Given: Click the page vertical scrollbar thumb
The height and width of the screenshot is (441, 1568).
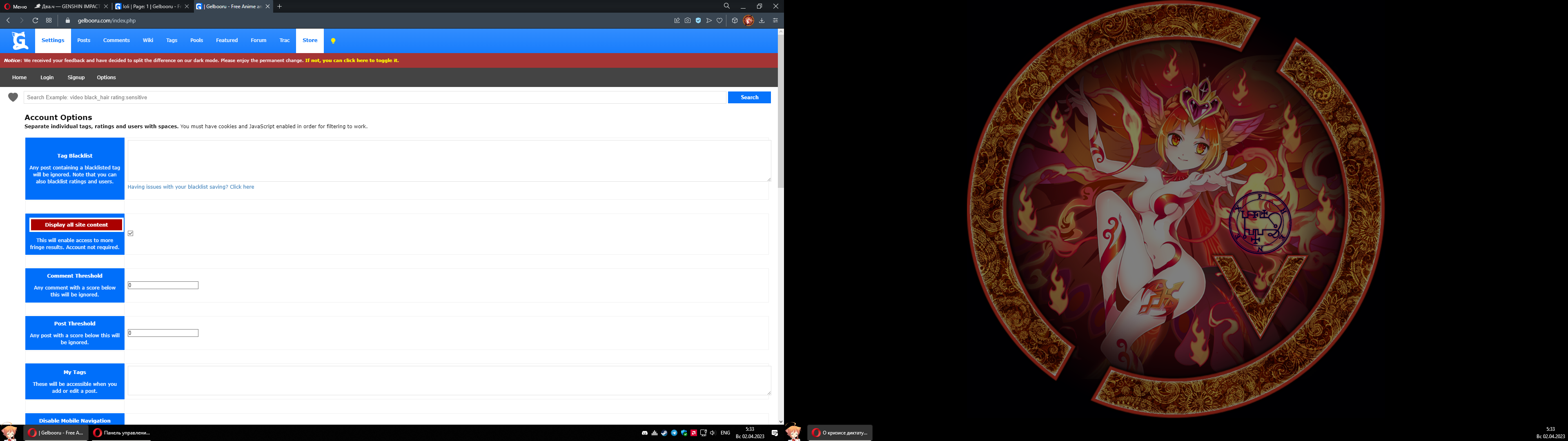Looking at the screenshot, I should 780,110.
